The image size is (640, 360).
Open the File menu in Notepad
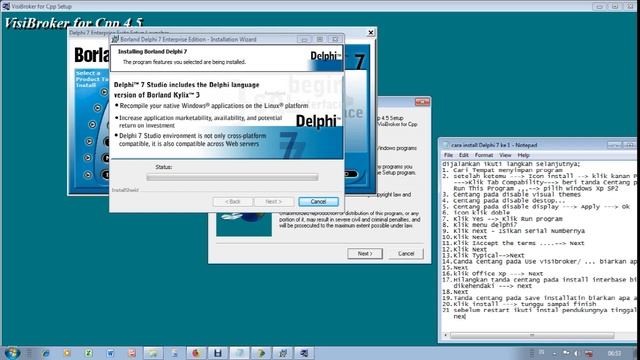tap(448, 155)
